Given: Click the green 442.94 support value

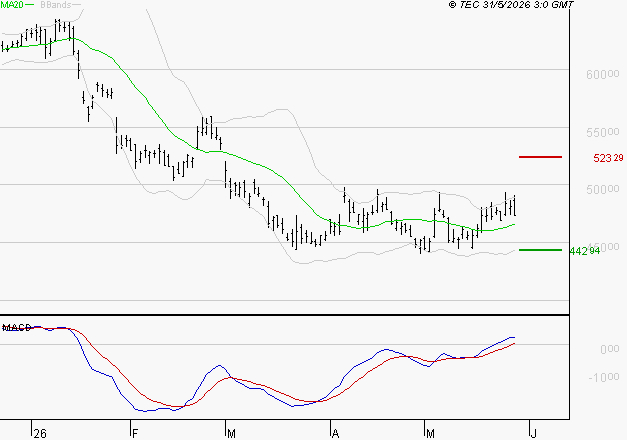Looking at the screenshot, I should tap(585, 251).
